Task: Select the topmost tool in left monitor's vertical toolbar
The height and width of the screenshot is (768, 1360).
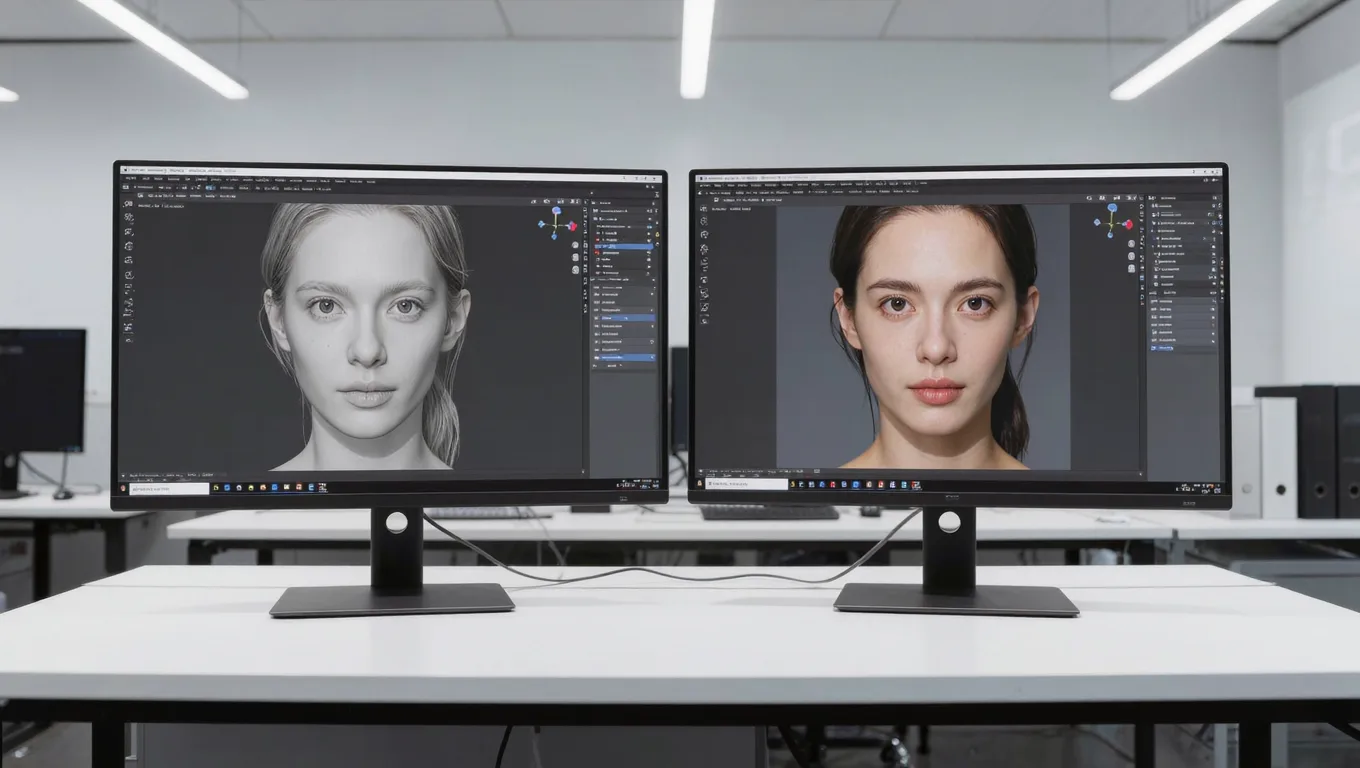Action: 129,204
